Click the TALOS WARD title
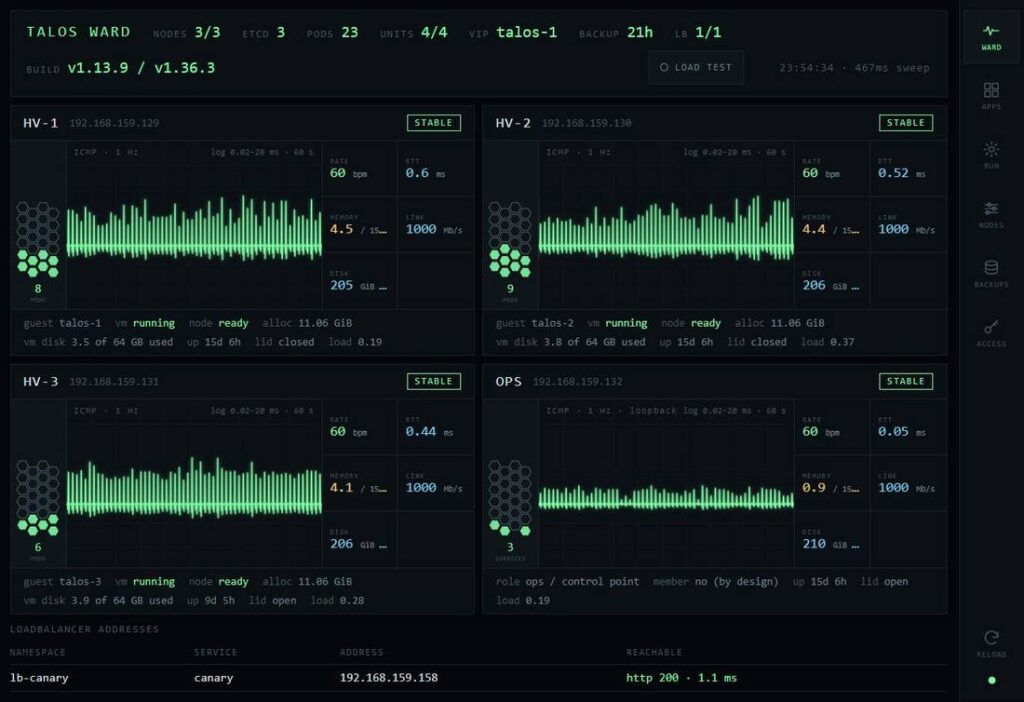 click(x=78, y=32)
